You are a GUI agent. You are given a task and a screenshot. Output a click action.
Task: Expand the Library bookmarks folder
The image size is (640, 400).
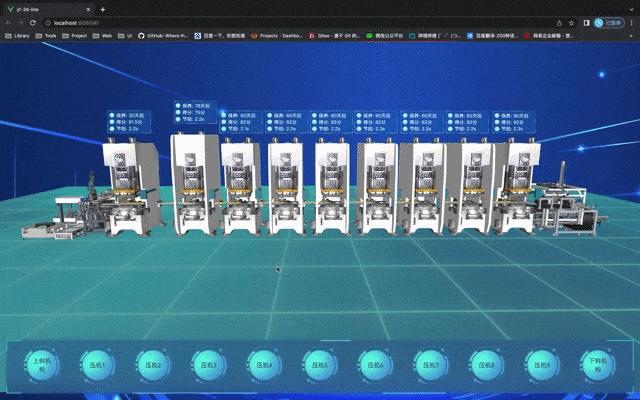point(17,35)
